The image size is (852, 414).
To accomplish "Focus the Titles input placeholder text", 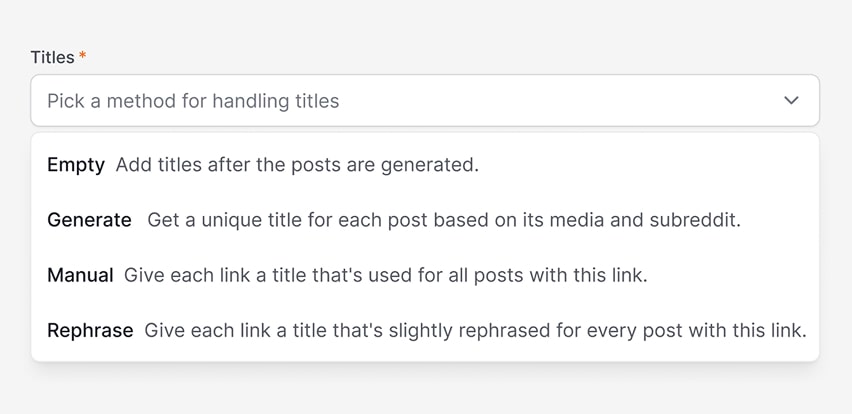I will pyautogui.click(x=193, y=101).
